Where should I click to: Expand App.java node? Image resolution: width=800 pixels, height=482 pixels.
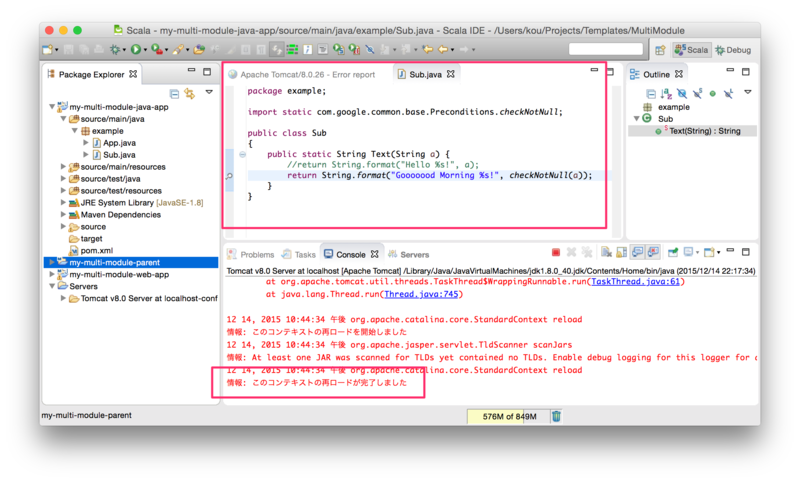(85, 143)
